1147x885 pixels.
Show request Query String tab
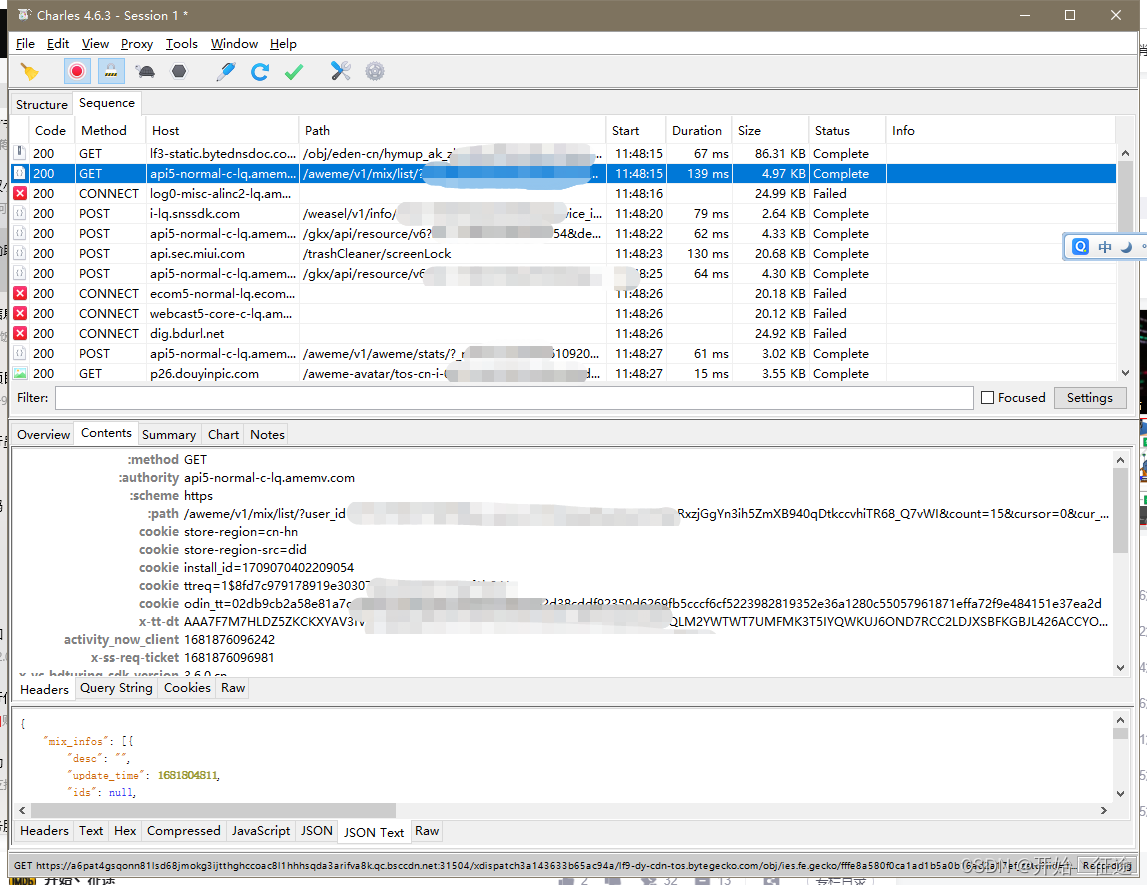coord(116,688)
